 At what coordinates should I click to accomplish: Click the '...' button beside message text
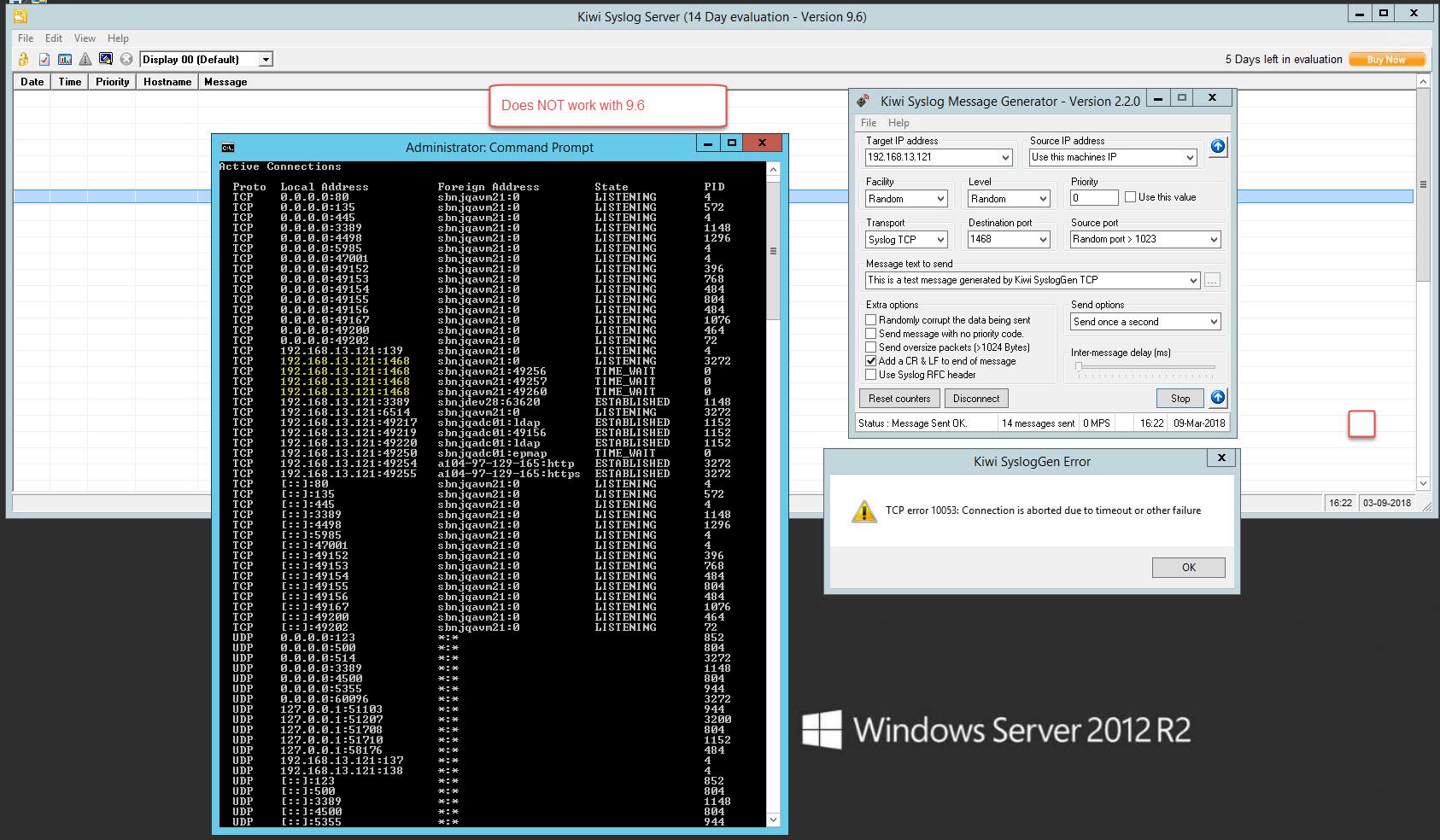coord(1212,280)
